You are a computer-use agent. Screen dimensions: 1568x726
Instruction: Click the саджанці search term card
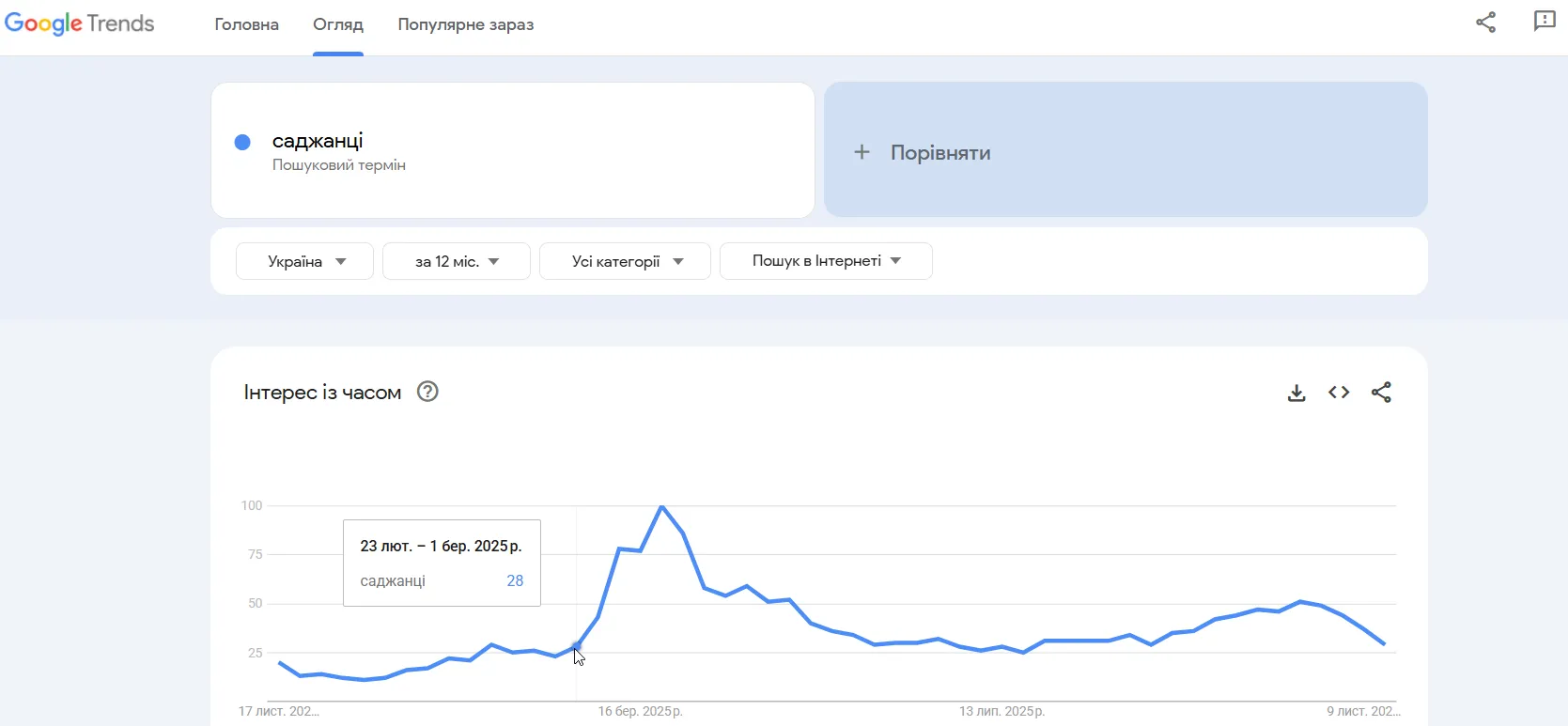pos(512,150)
